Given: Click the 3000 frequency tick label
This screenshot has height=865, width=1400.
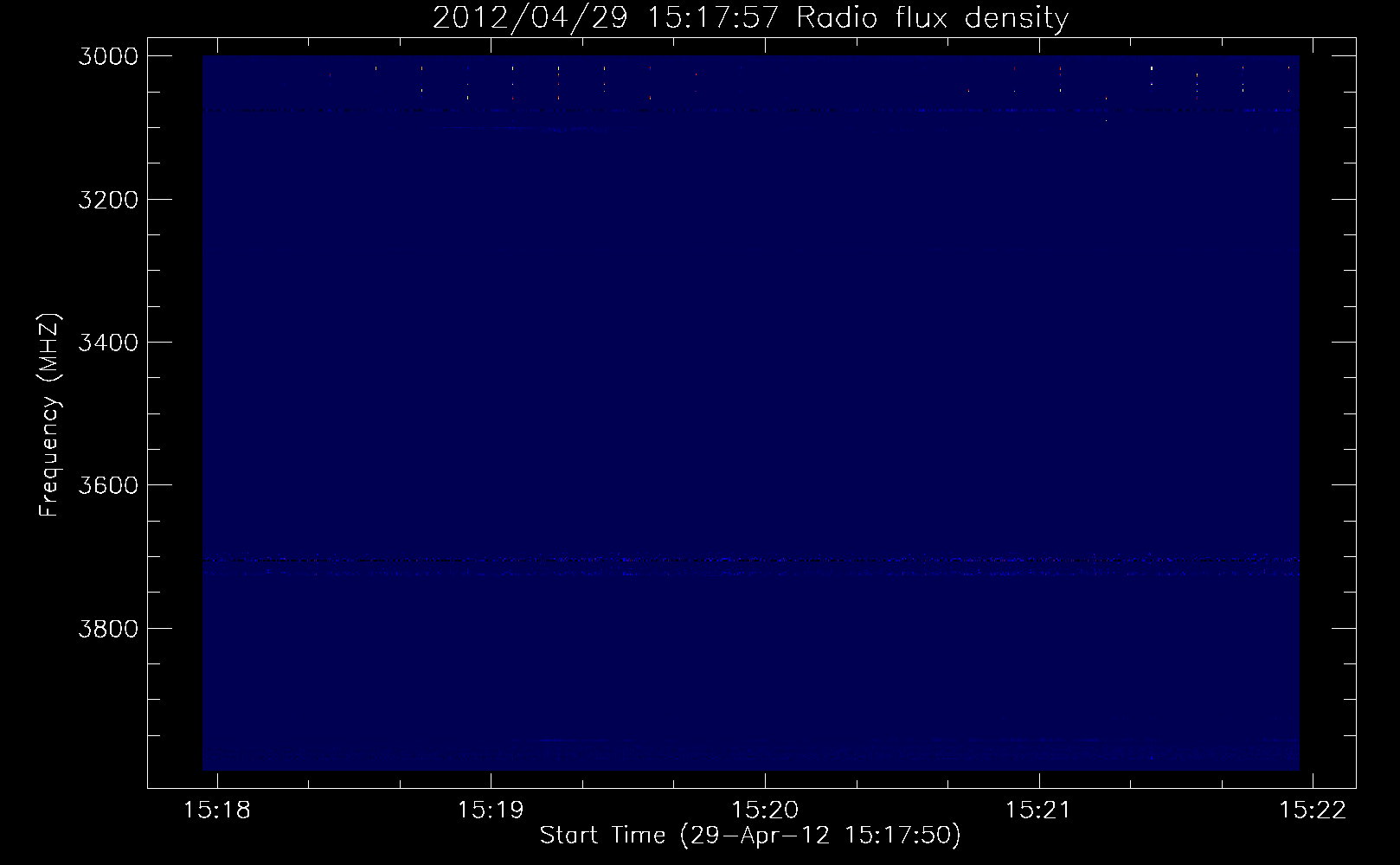Looking at the screenshot, I should click(108, 56).
